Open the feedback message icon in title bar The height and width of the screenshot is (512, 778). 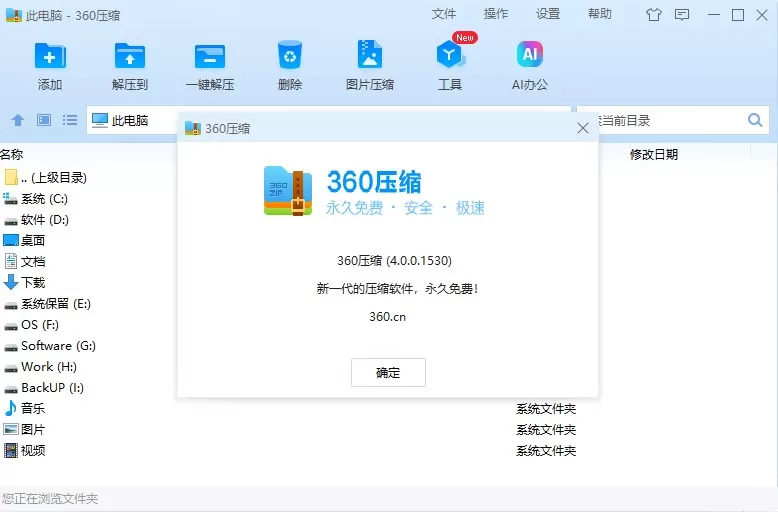[x=682, y=15]
